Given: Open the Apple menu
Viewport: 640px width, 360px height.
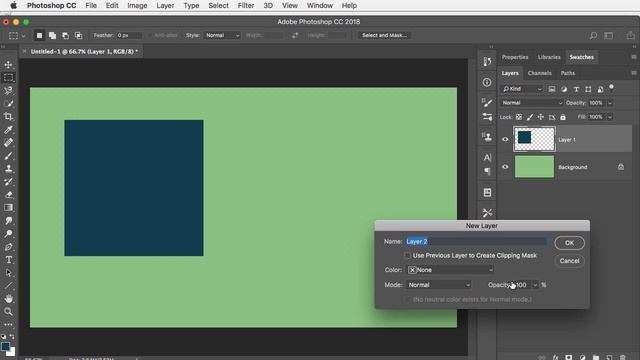Looking at the screenshot, I should (x=13, y=5).
